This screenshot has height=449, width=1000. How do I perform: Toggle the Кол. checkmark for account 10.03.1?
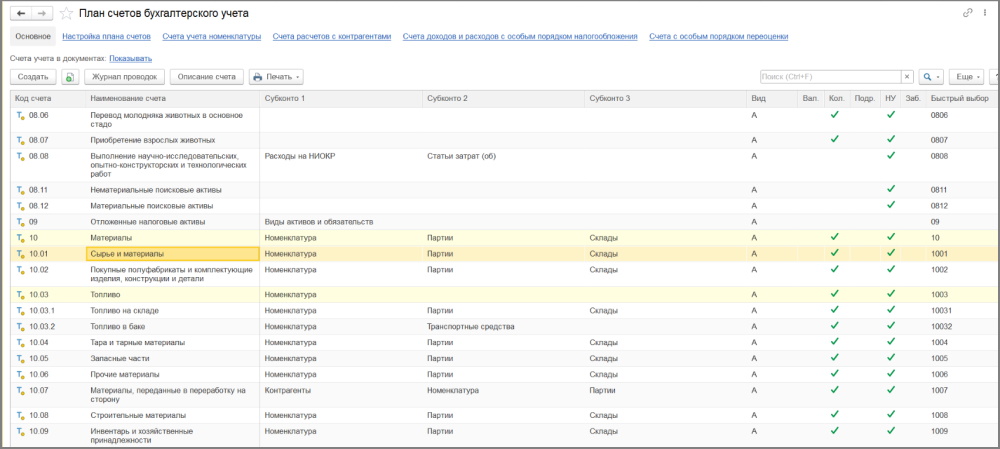coord(834,310)
